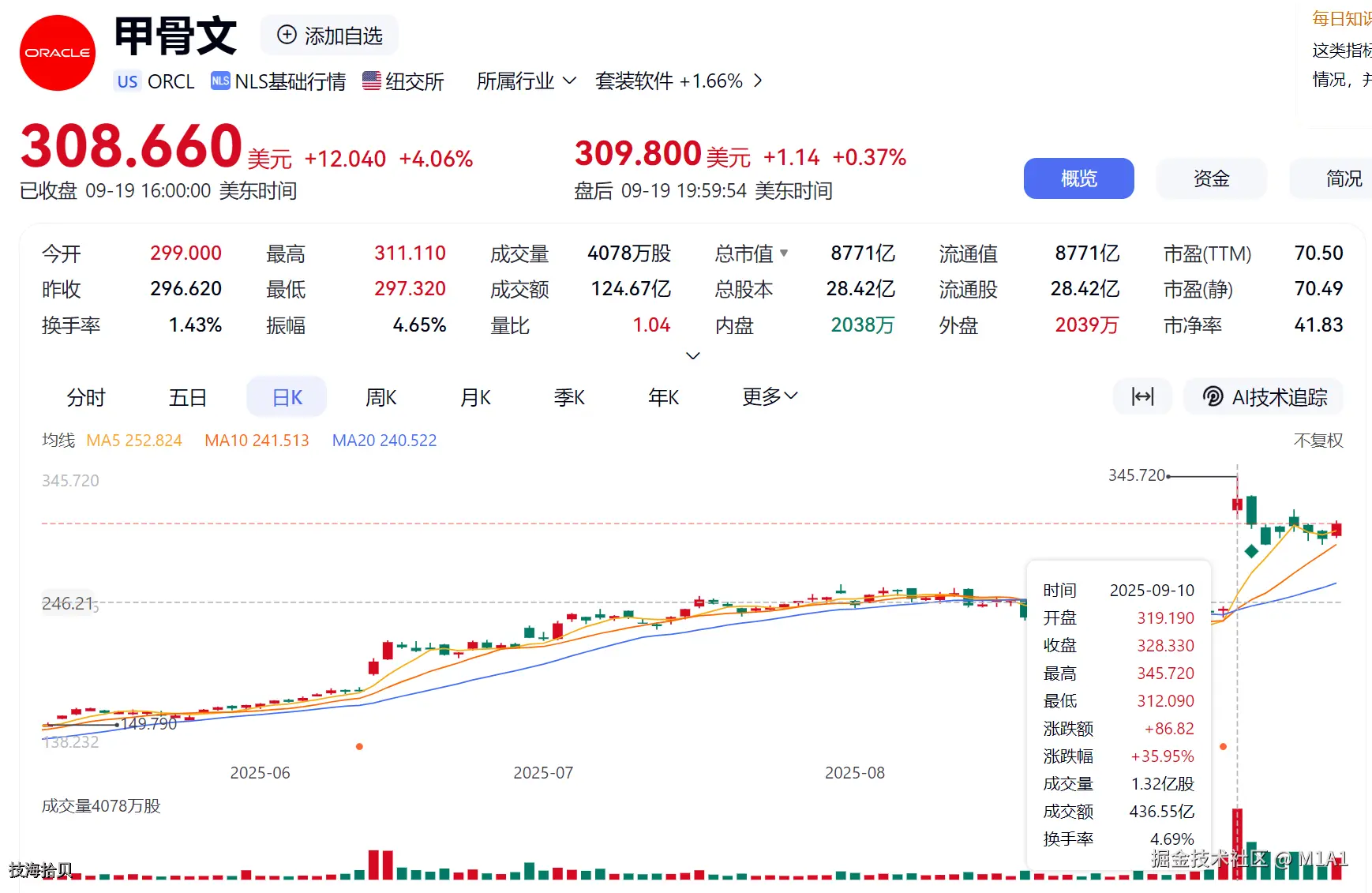Click the tooltip 涨跌幅 value +35.95%
Viewport: 1372px width, 893px height.
tap(1162, 756)
